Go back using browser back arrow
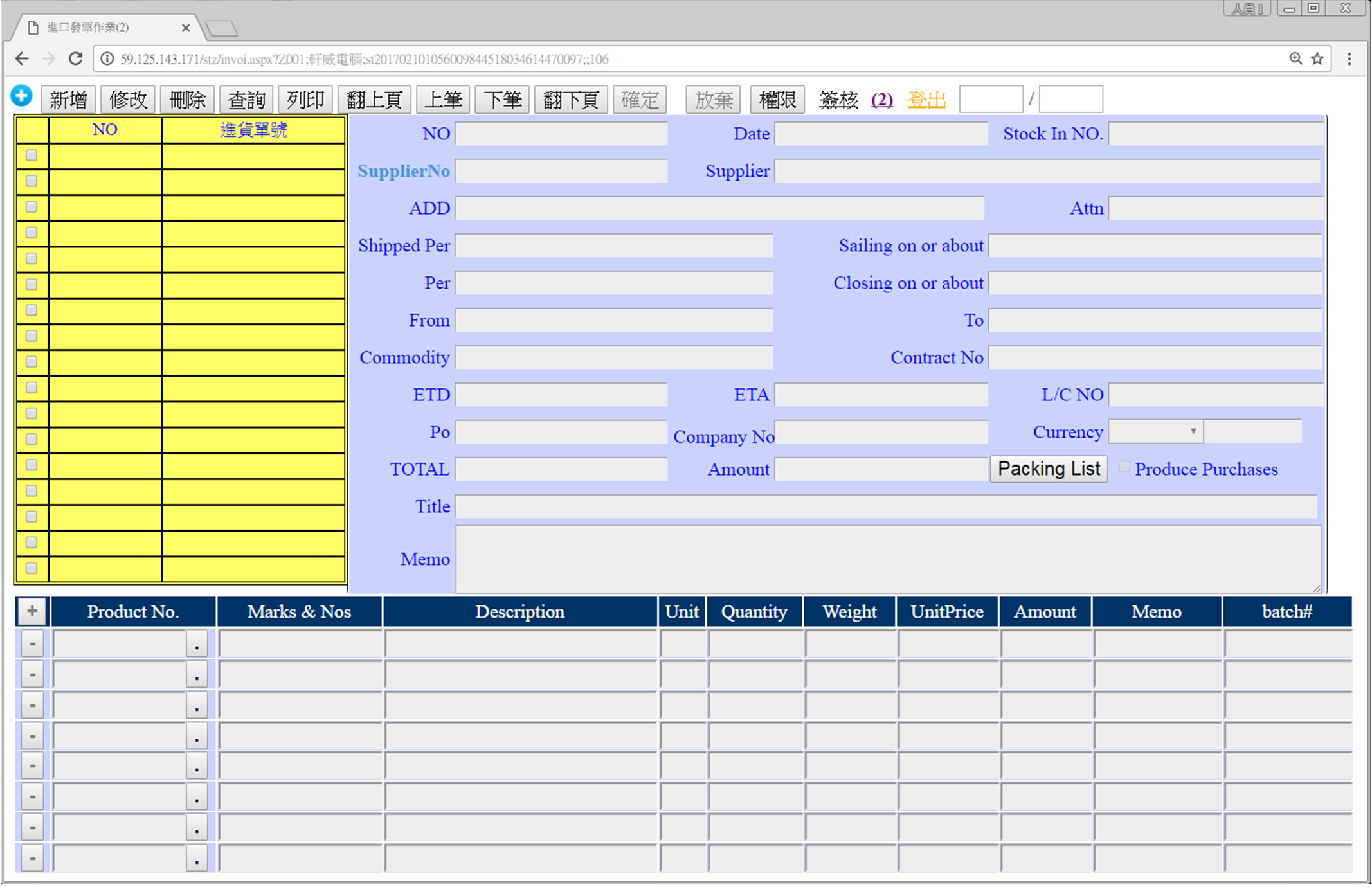1372x887 pixels. (22, 59)
